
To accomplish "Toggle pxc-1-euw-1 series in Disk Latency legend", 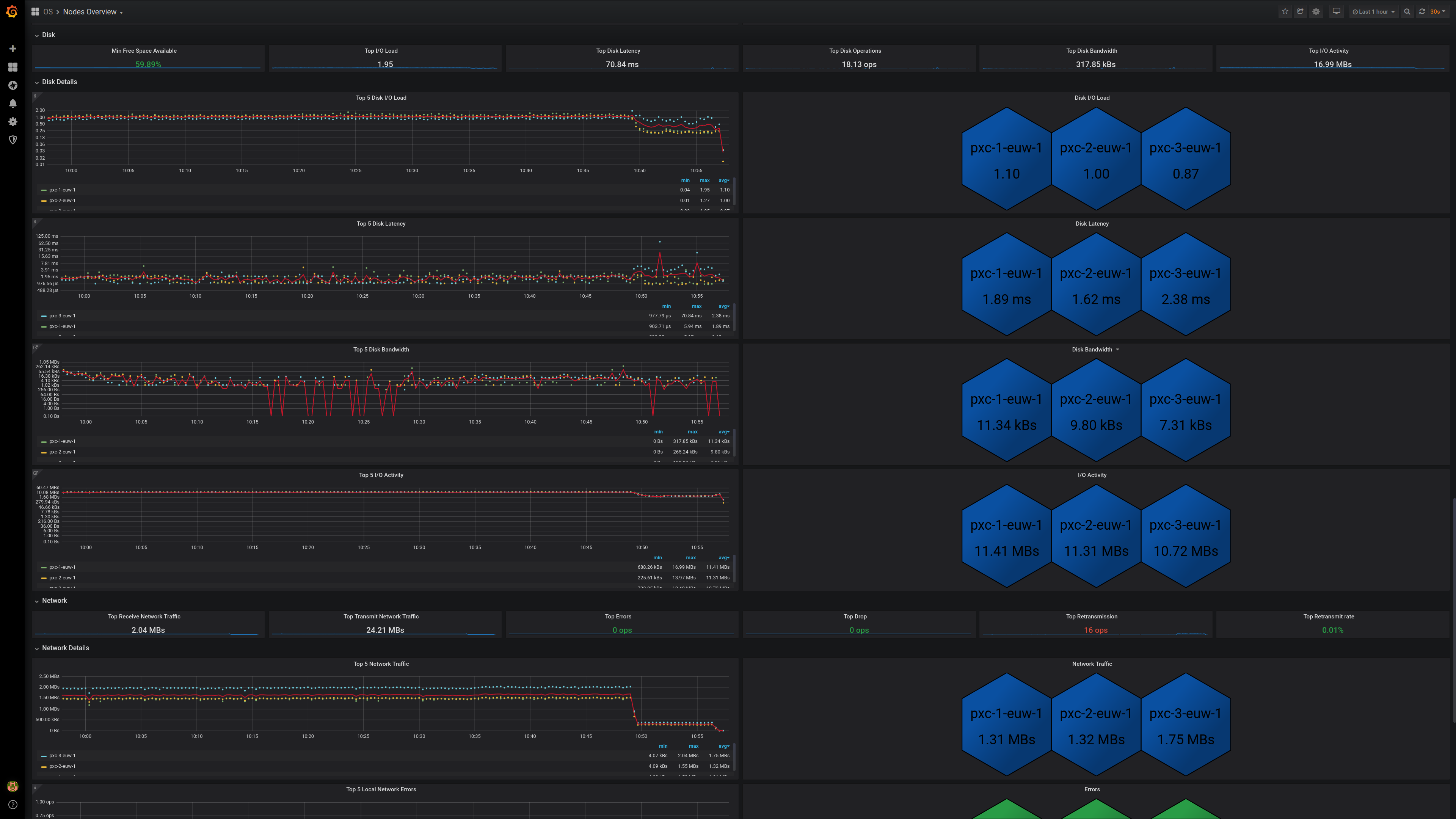I will coord(62,327).
